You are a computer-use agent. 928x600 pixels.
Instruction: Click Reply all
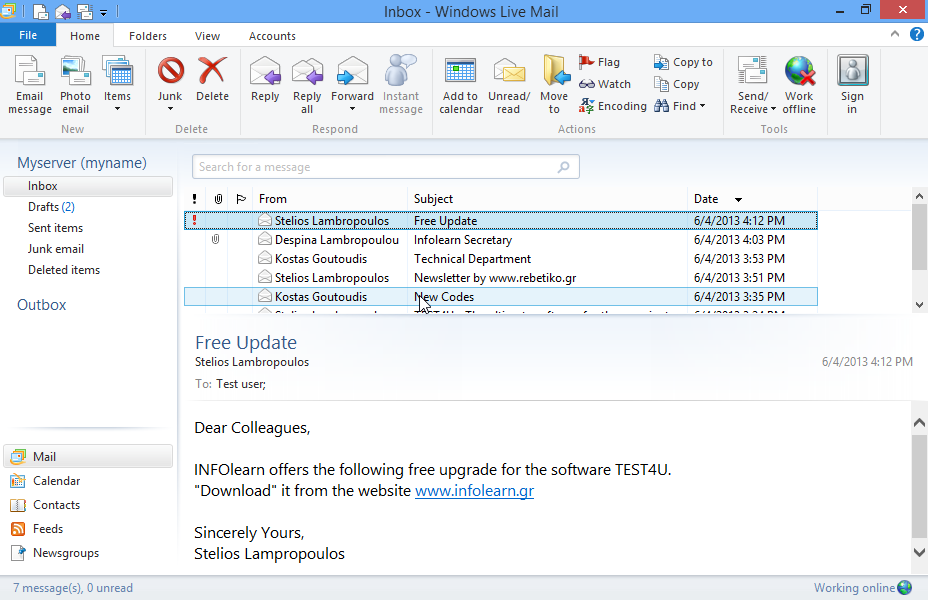point(307,85)
